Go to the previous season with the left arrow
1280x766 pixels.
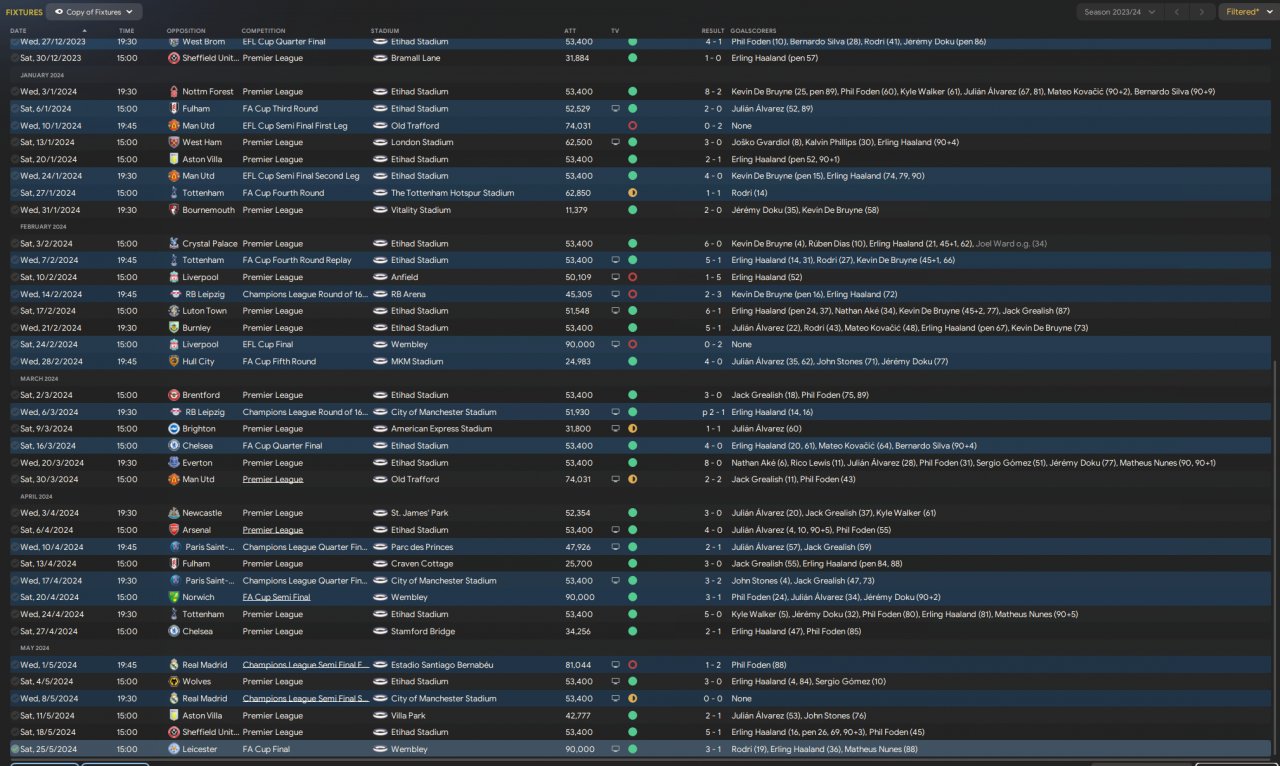tap(1177, 12)
